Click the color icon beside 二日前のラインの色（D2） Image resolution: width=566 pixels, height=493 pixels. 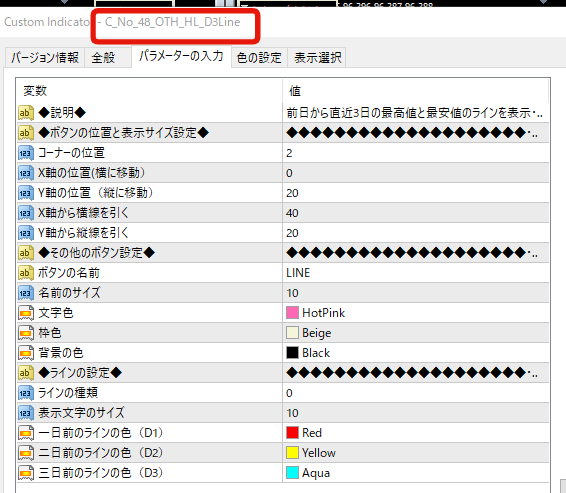(26, 453)
